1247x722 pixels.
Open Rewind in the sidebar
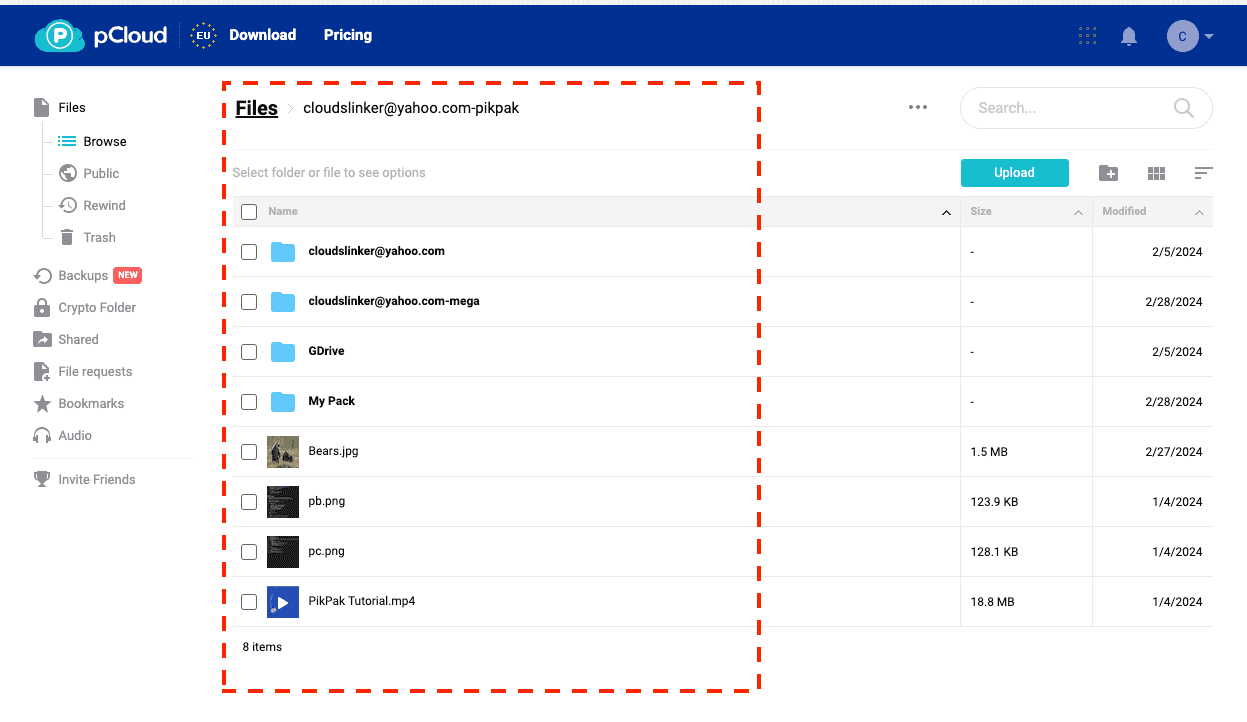coord(92,205)
